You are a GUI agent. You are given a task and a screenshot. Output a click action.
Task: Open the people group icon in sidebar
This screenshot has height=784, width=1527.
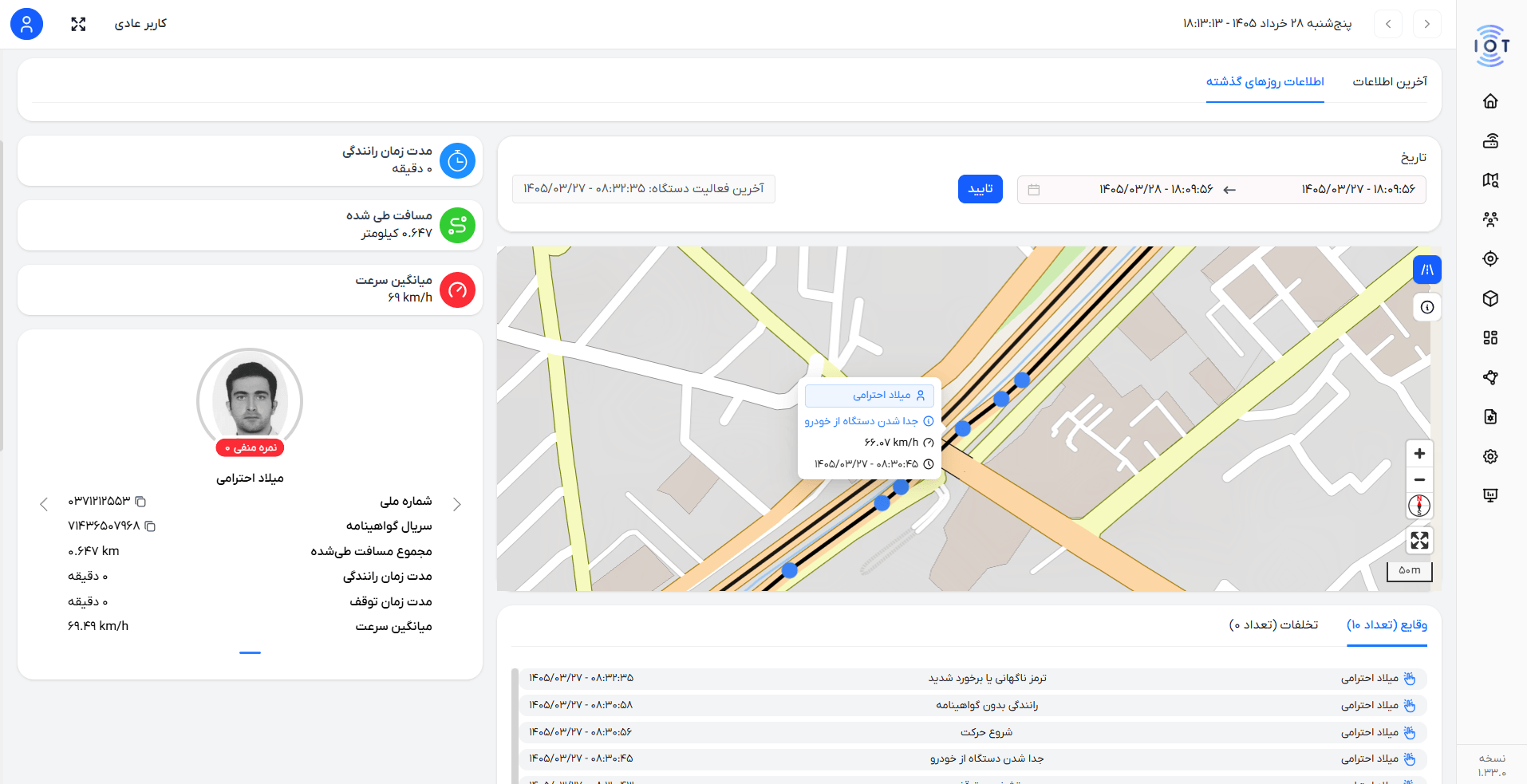(1490, 219)
